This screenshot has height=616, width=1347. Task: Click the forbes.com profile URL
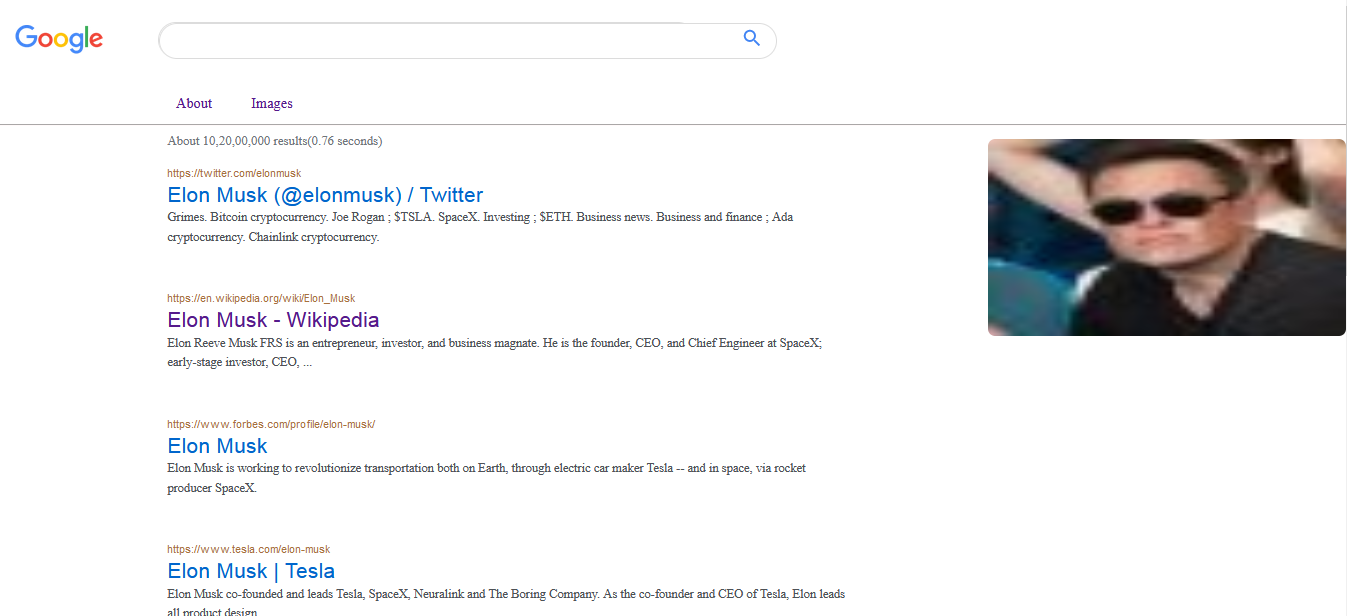[271, 424]
